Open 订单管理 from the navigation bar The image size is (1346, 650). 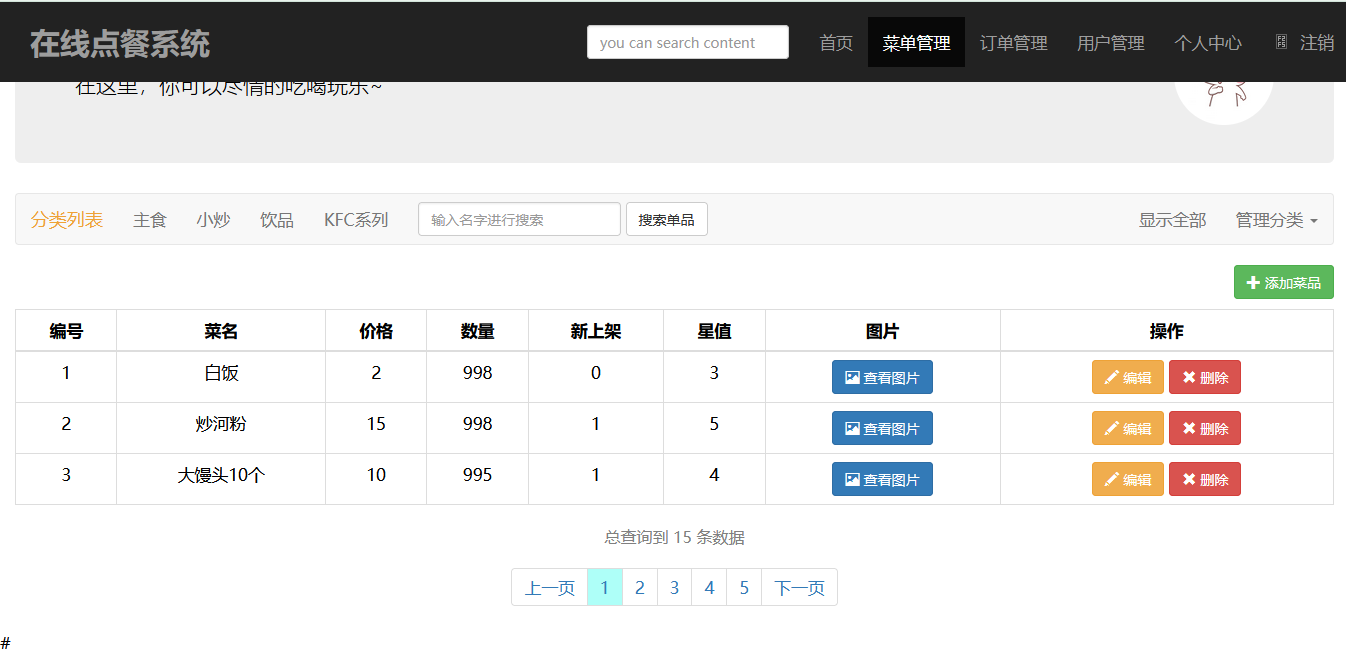(x=1013, y=42)
